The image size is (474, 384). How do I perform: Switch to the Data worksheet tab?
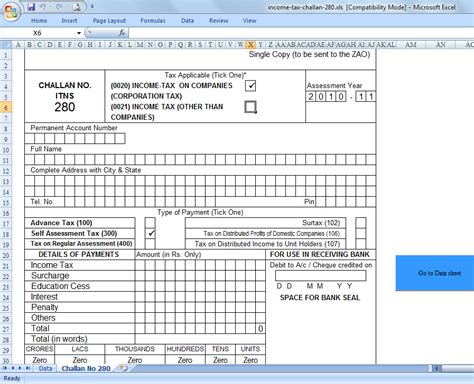(45, 368)
